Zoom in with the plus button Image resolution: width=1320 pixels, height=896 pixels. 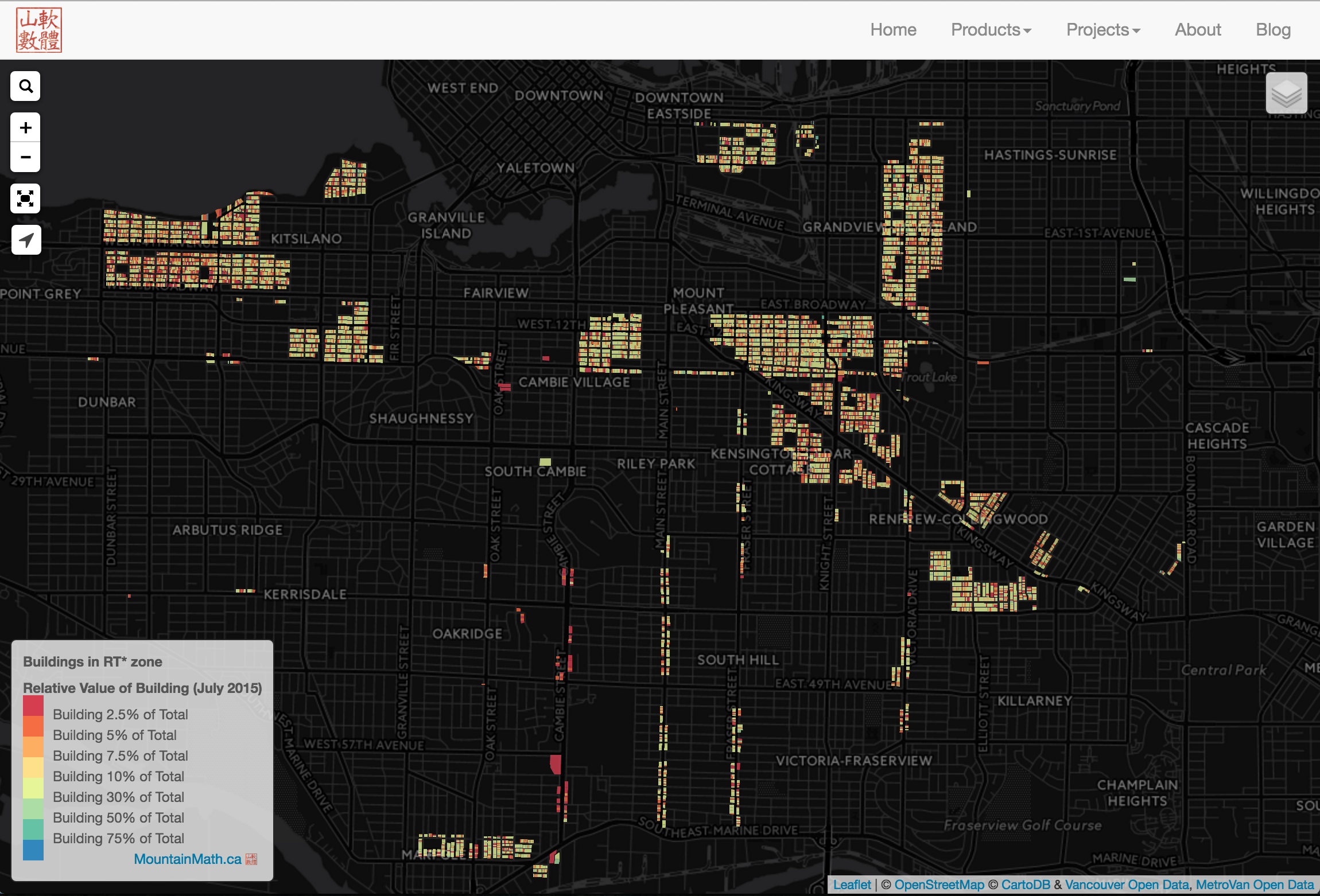[25, 128]
